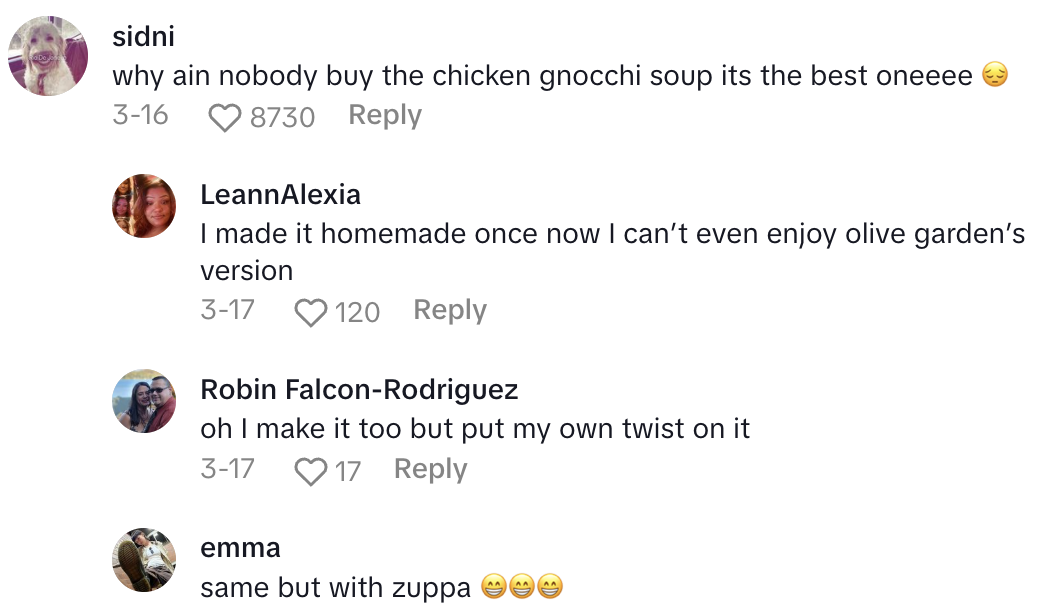Reply to LeannAlexia's homemade soup comment

[x=450, y=311]
